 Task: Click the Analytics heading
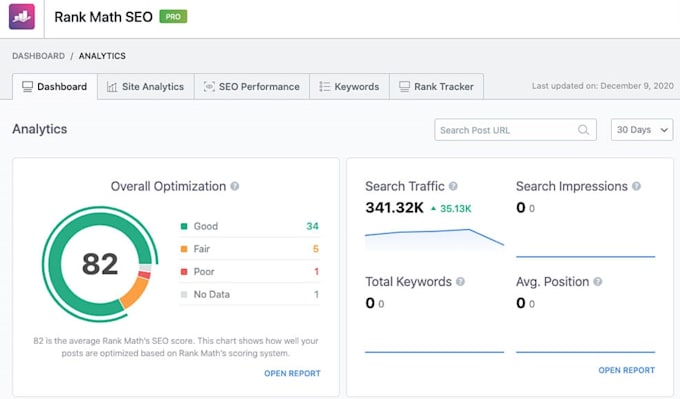pyautogui.click(x=39, y=129)
